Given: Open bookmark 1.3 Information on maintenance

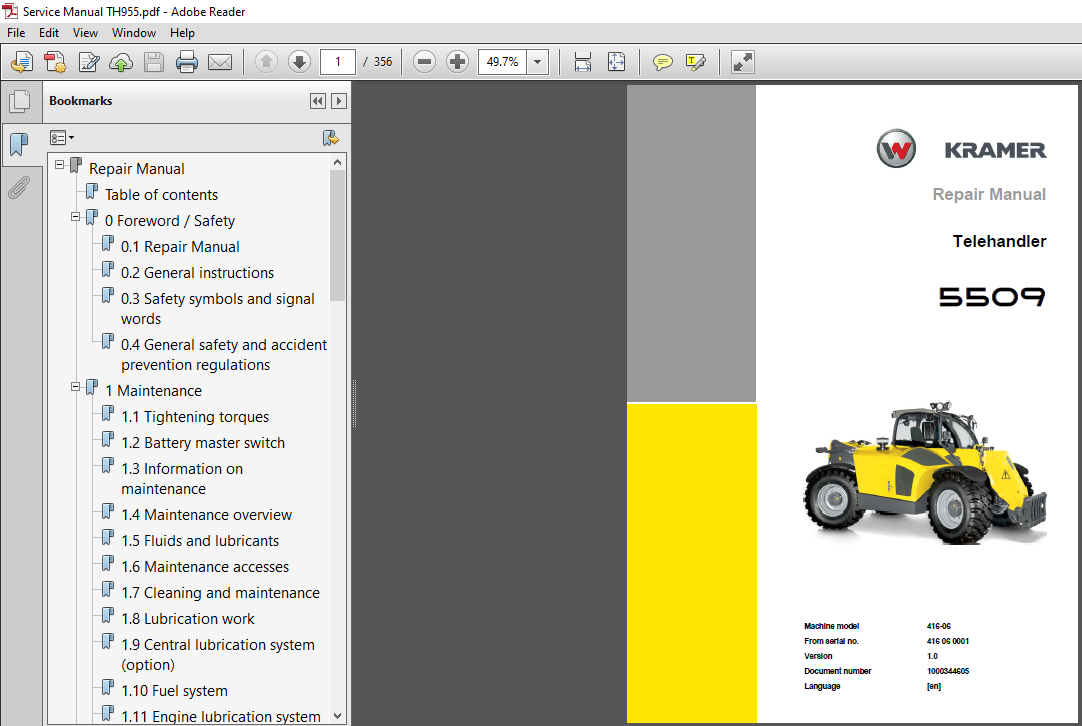Looking at the screenshot, I should (x=182, y=479).
